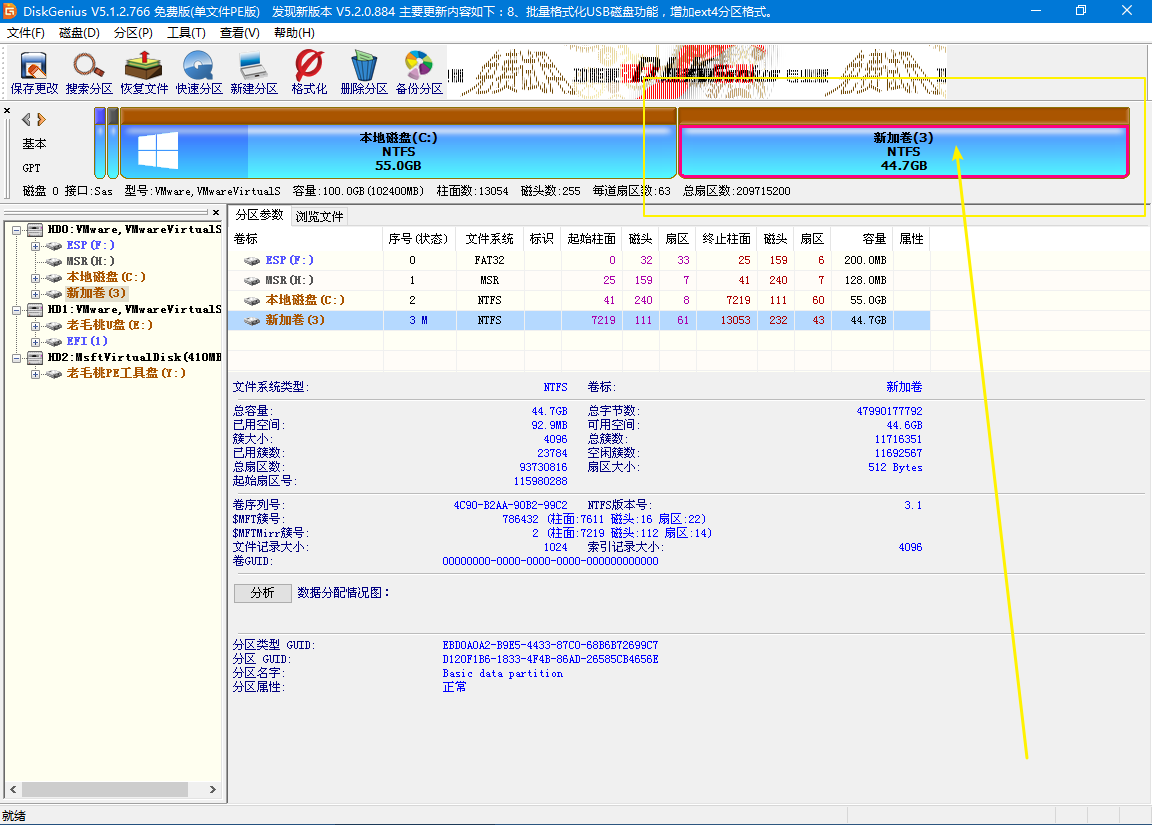Expand the 老毛桃U盘 (E:) tree node
1152x825 pixels.
[35, 325]
